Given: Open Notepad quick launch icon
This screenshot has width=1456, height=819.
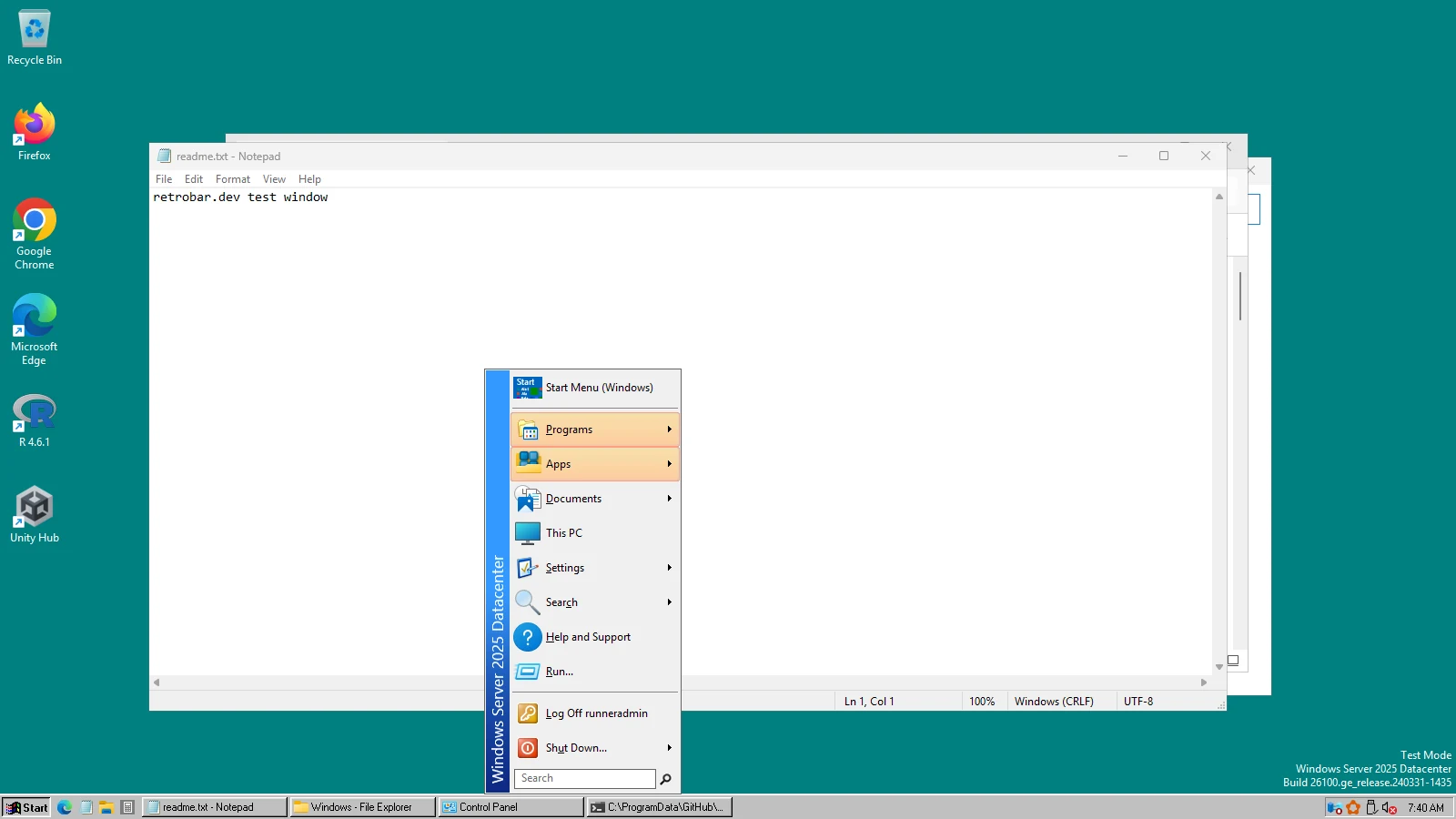Looking at the screenshot, I should 86,807.
